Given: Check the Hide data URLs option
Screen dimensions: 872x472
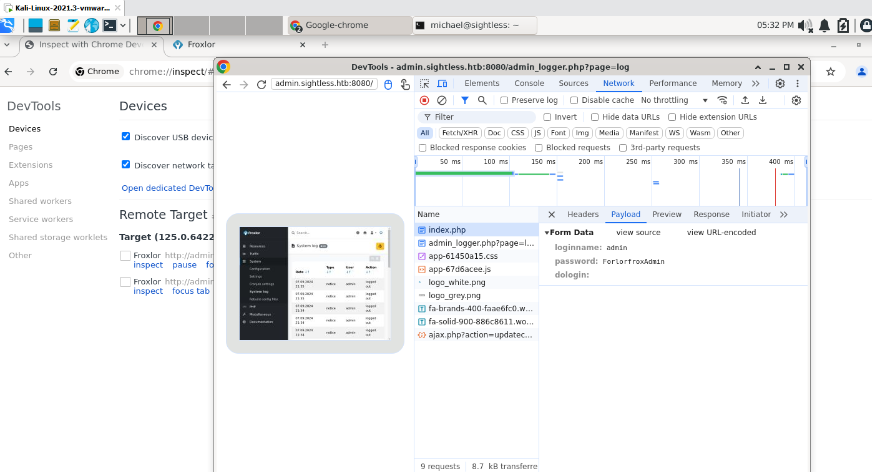Looking at the screenshot, I should (594, 117).
